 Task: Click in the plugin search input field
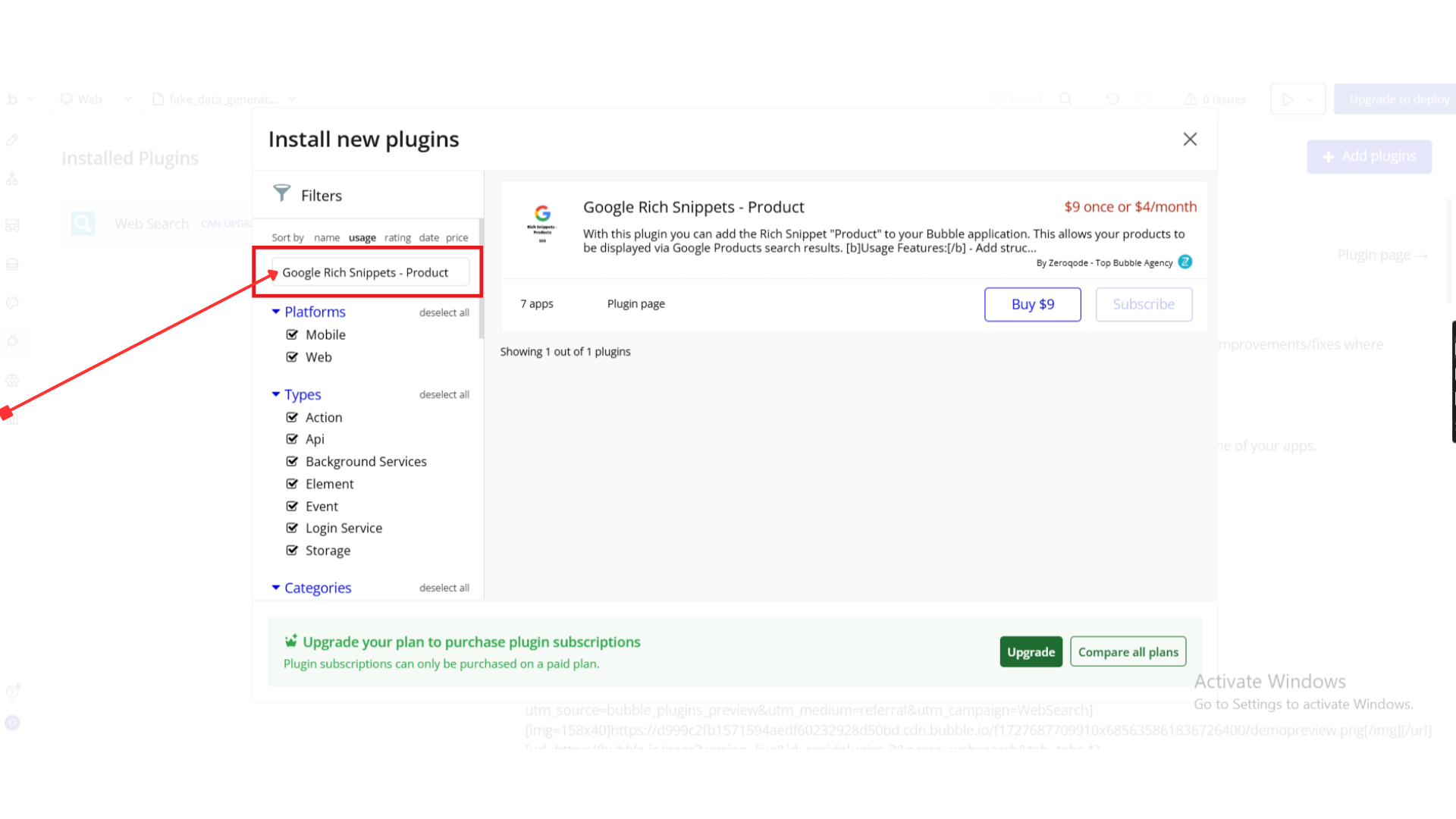371,272
